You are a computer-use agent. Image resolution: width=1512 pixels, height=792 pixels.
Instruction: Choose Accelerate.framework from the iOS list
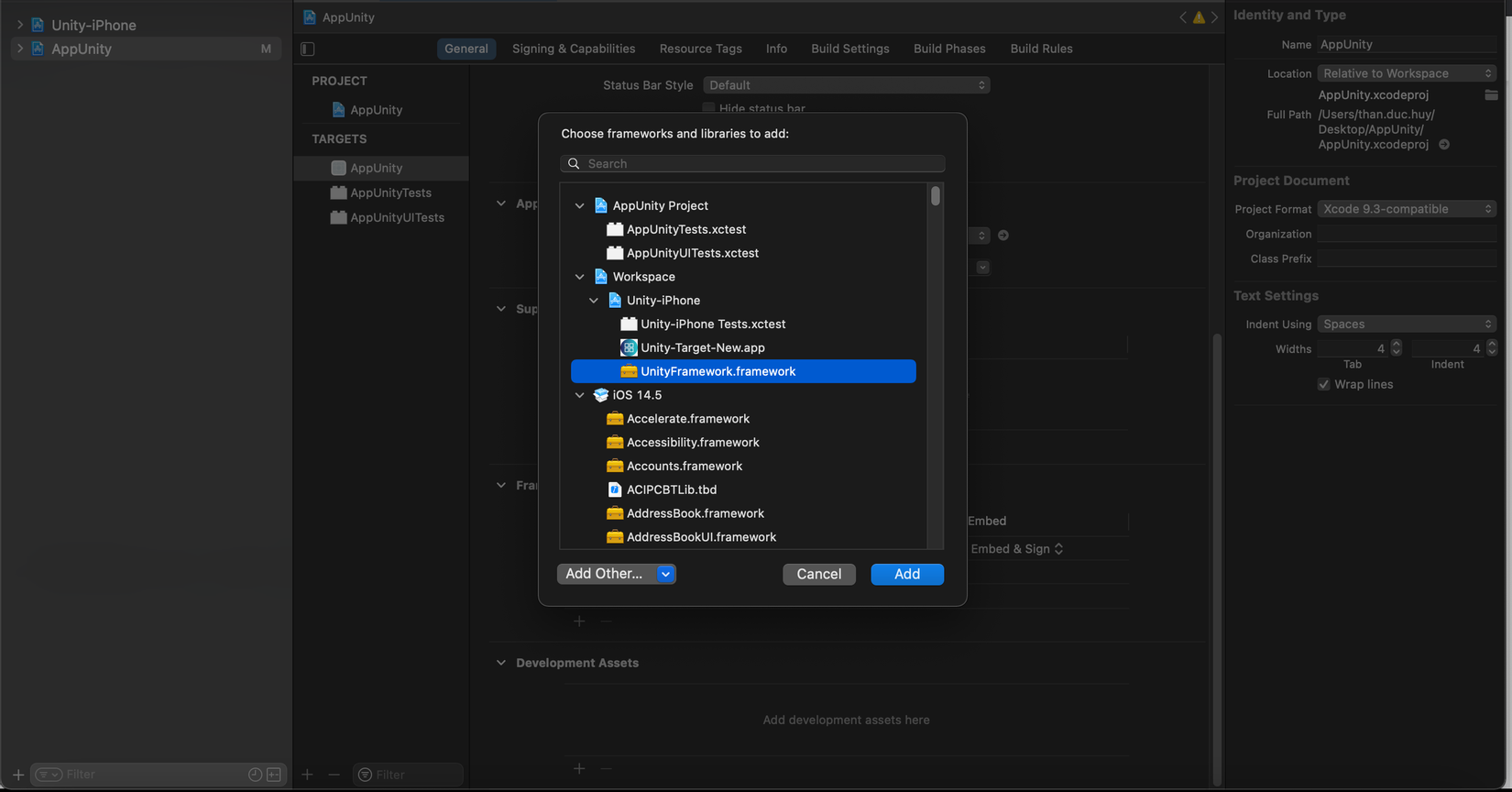tap(687, 419)
